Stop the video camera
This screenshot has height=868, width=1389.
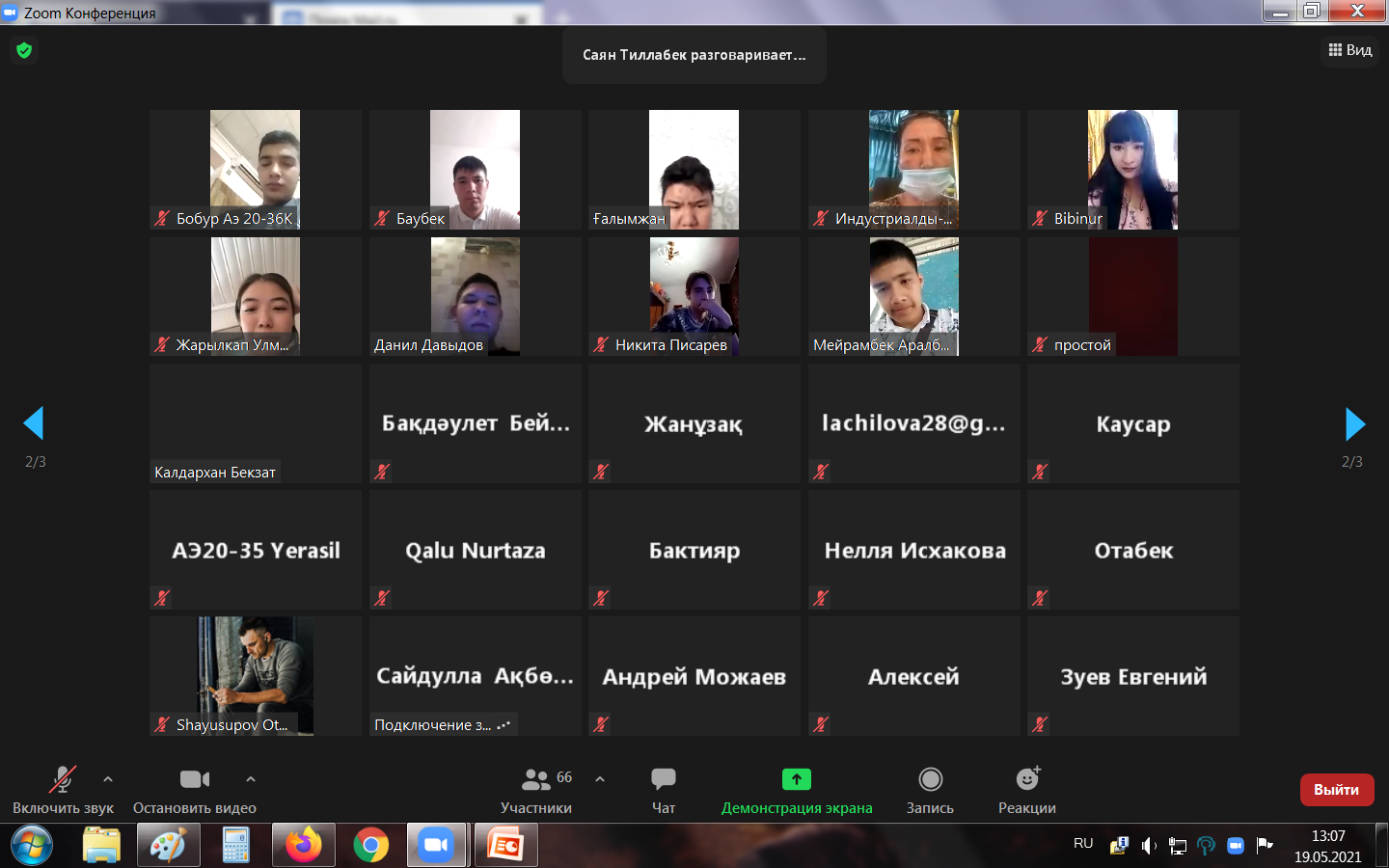(194, 788)
